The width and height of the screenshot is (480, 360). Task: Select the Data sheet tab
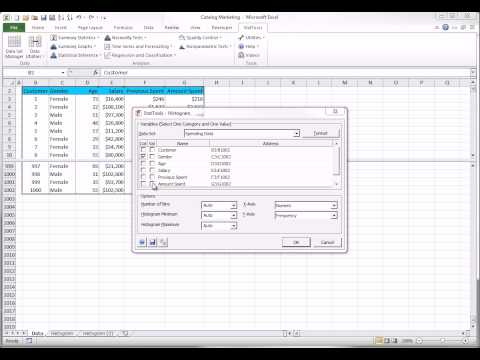coord(37,333)
